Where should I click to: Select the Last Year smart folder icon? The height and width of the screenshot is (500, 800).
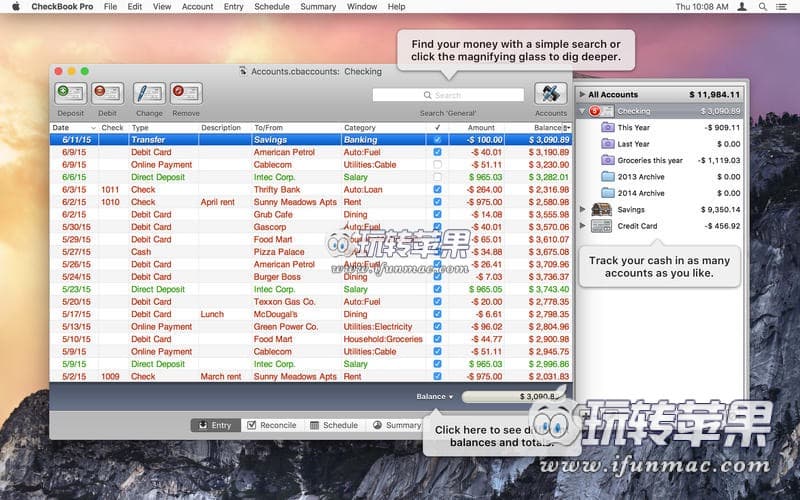(x=607, y=144)
